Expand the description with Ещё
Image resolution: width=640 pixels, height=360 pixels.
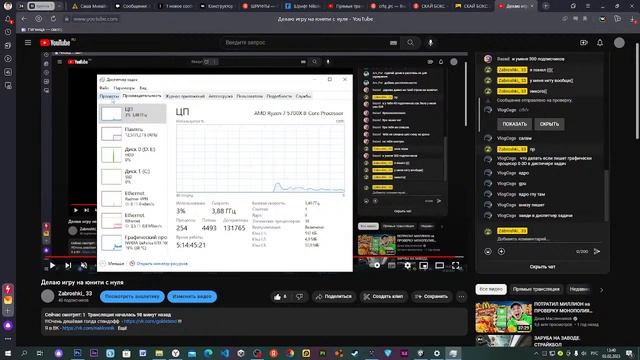pyautogui.click(x=122, y=328)
